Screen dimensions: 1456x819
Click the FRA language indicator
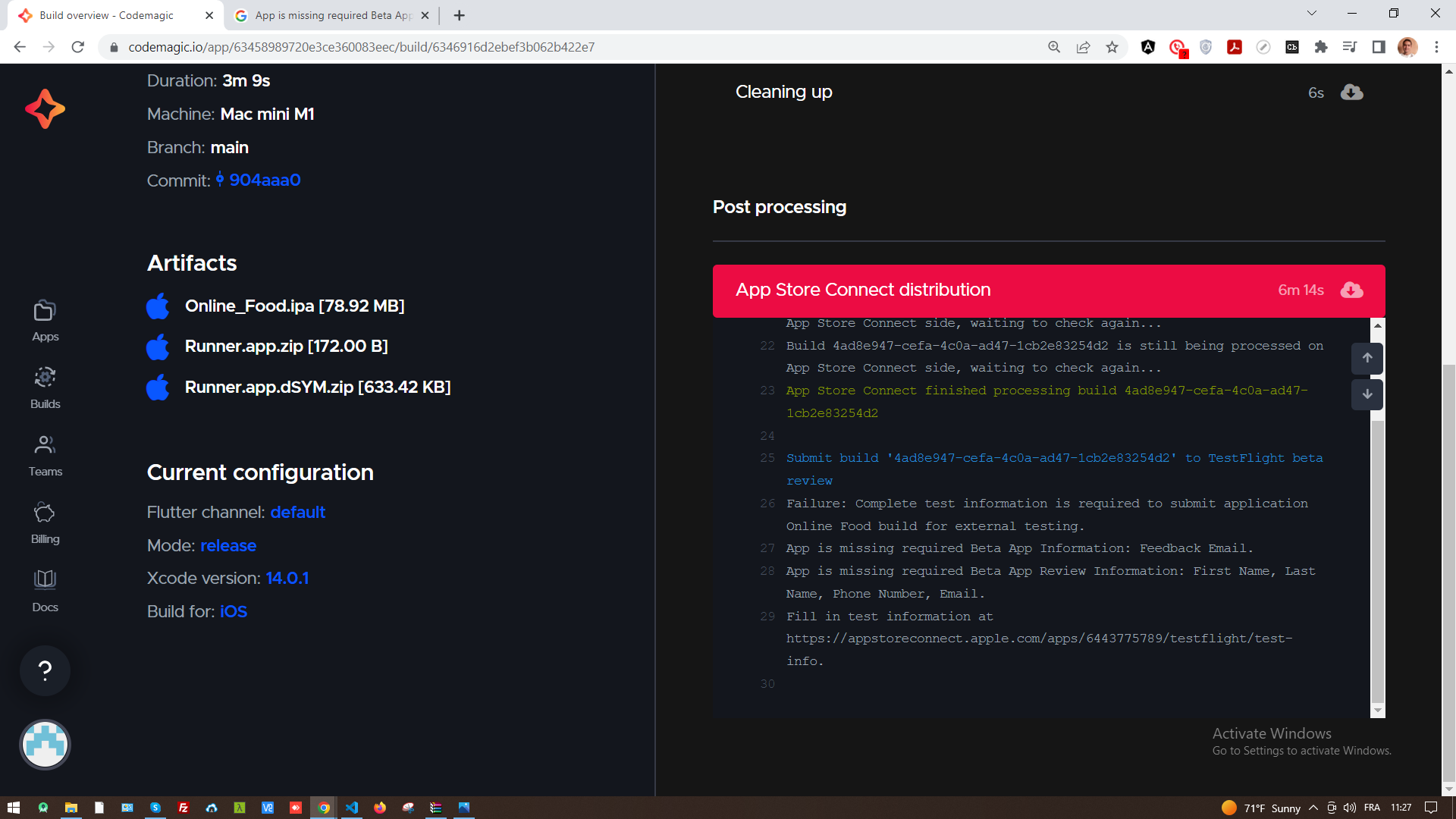(1372, 808)
